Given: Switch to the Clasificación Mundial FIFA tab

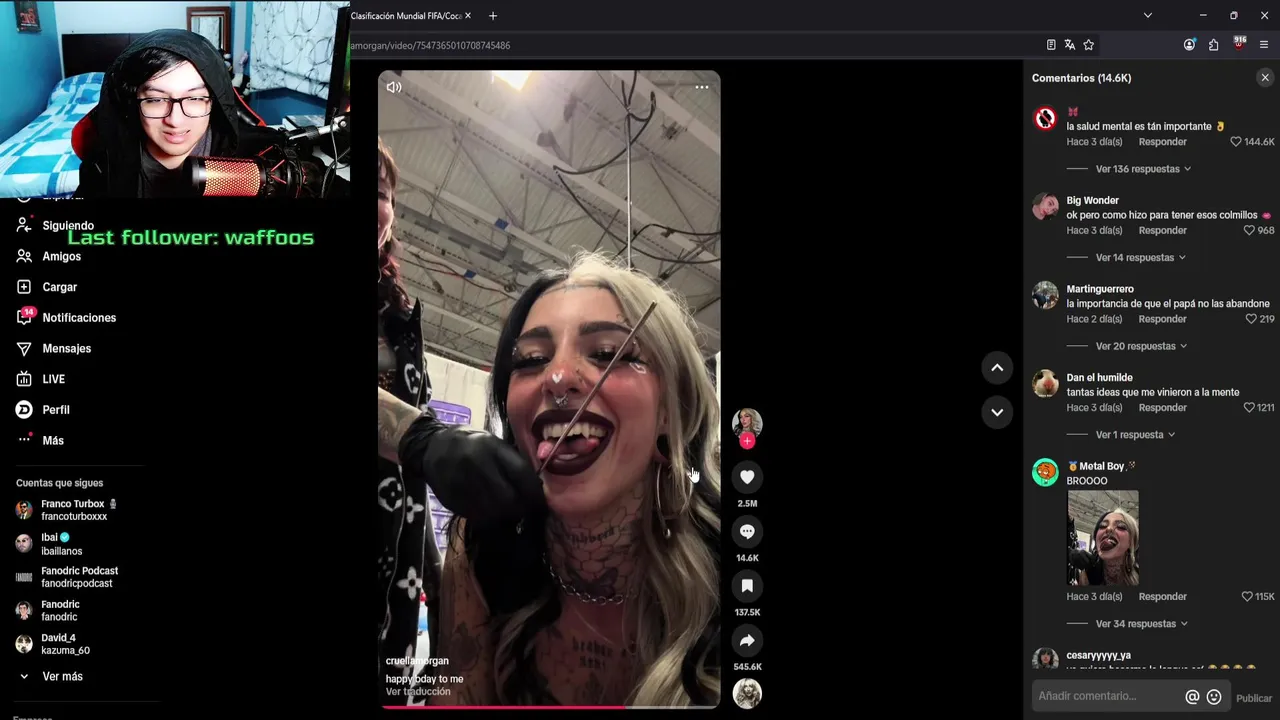Looking at the screenshot, I should (x=405, y=16).
